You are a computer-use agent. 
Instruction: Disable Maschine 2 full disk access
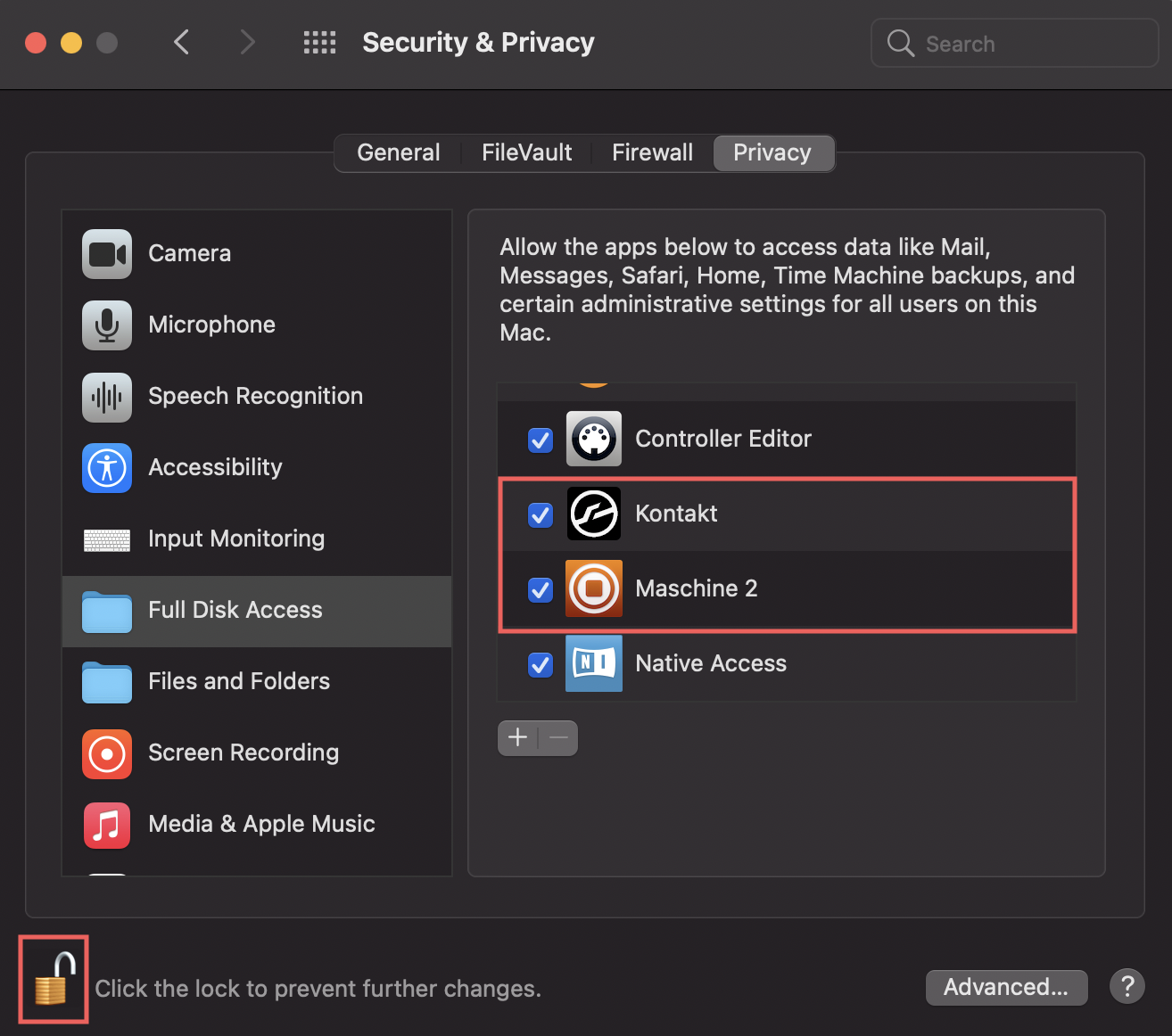pyautogui.click(x=541, y=590)
